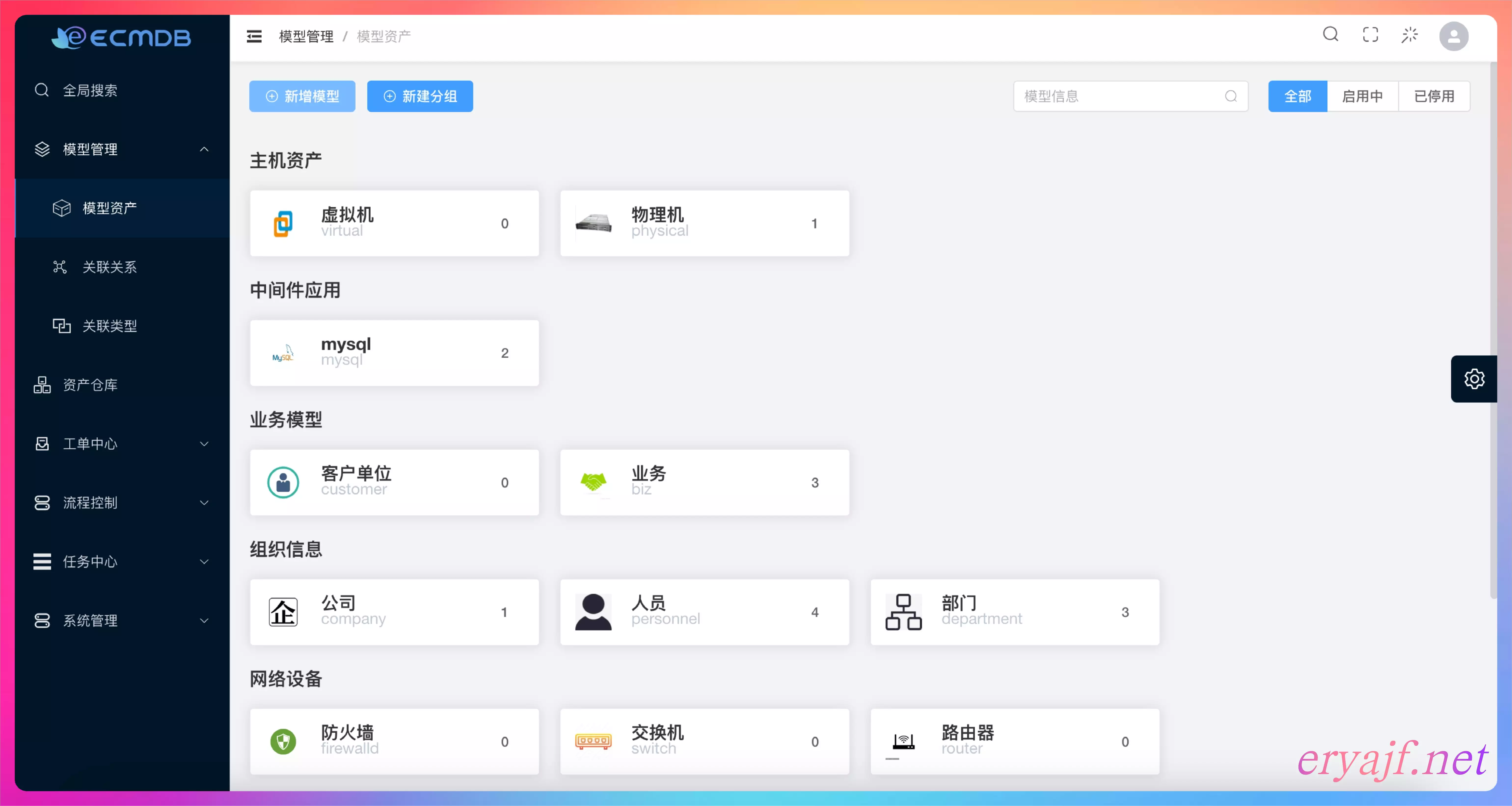Expand the 系统管理 menu chevron
The width and height of the screenshot is (1512, 806).
tap(204, 620)
